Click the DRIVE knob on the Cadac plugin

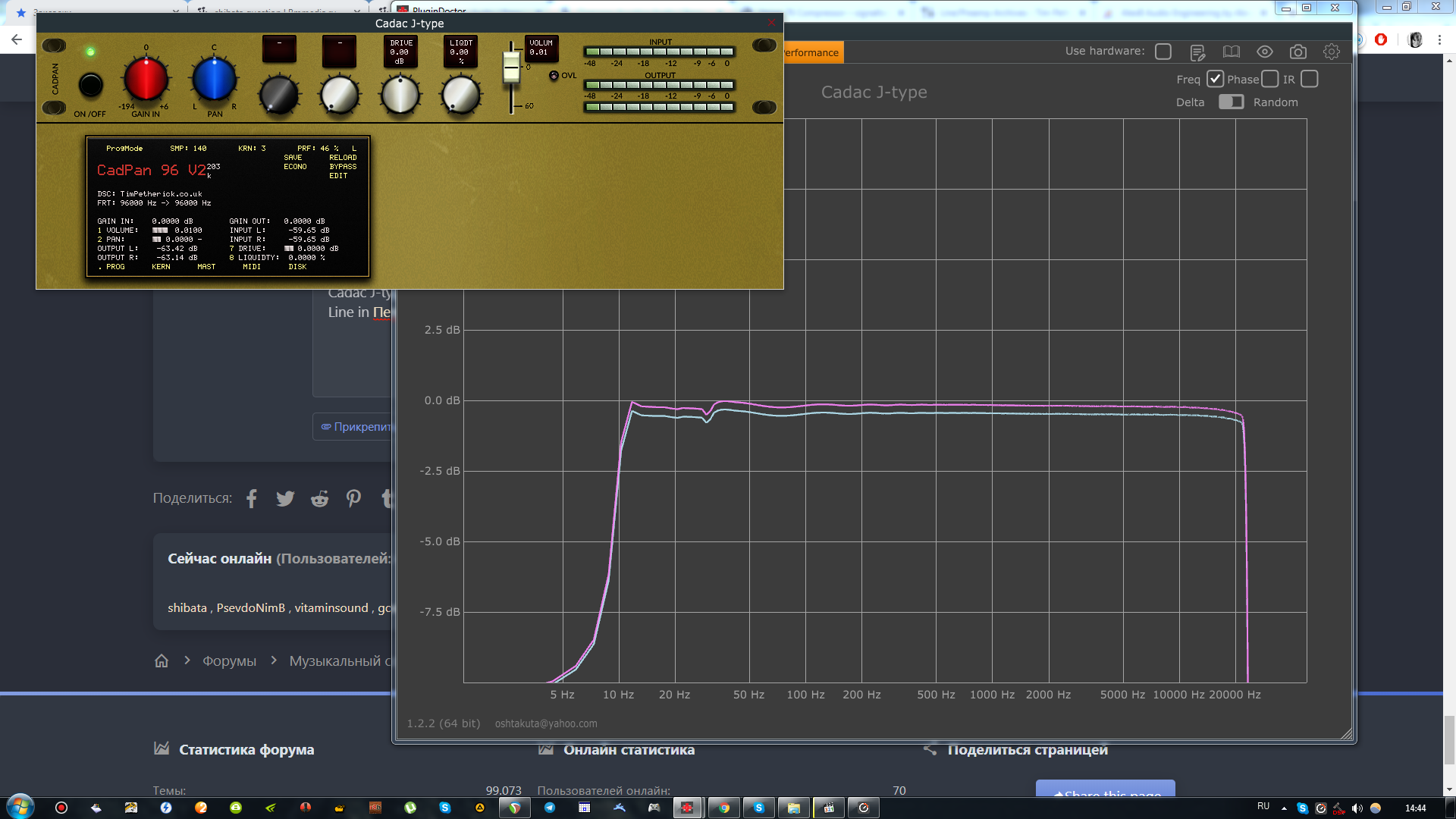pyautogui.click(x=400, y=94)
